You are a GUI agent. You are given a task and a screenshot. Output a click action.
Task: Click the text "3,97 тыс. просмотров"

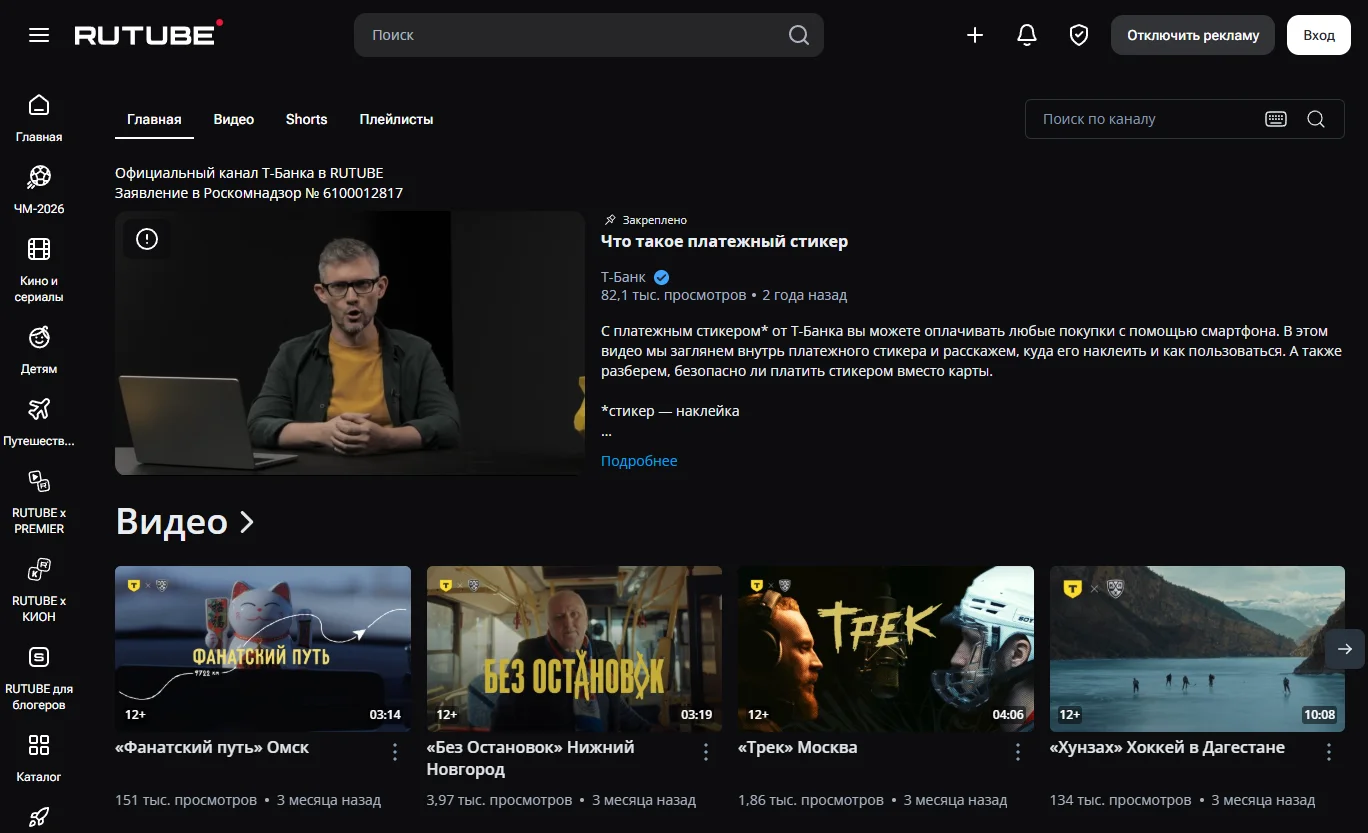pos(500,801)
